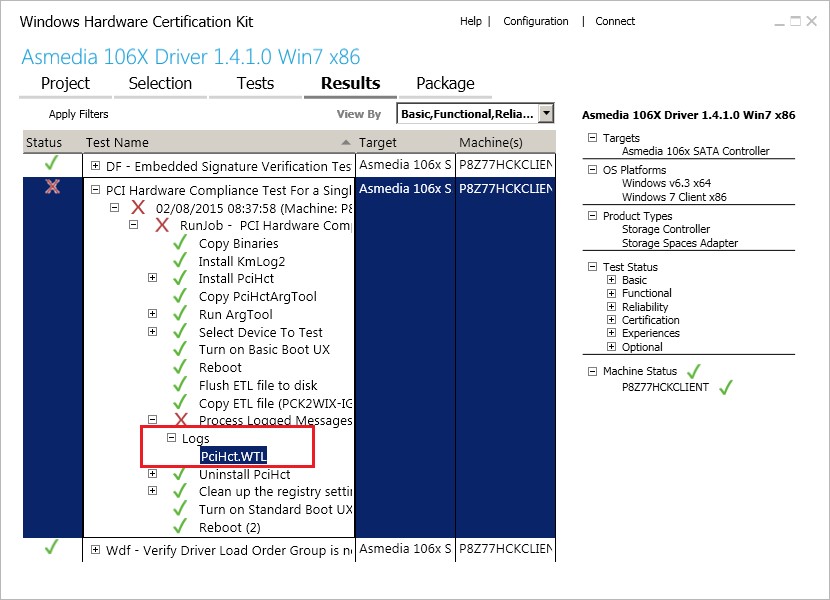Click green pass checkmark of Wdf test row
This screenshot has height=600, width=830.
click(51, 547)
